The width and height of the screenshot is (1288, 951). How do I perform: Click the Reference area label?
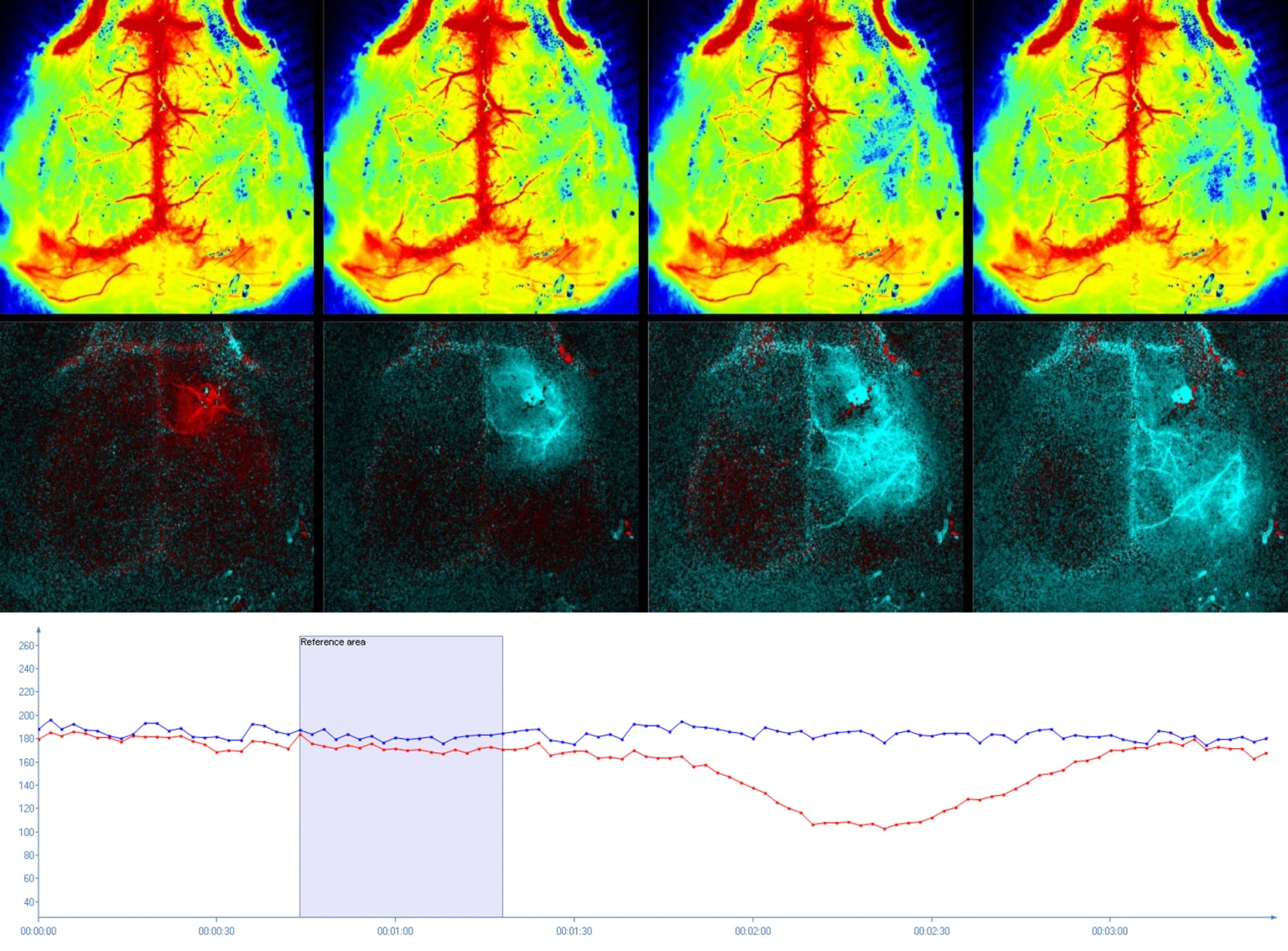coord(333,642)
